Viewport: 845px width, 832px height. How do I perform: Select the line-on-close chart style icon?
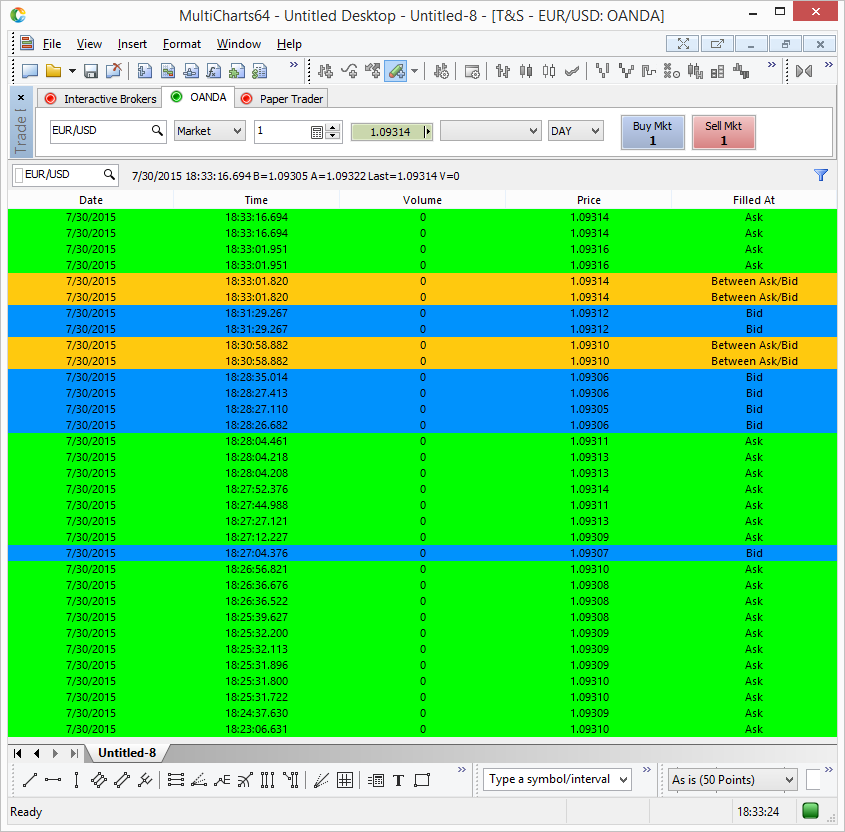572,71
